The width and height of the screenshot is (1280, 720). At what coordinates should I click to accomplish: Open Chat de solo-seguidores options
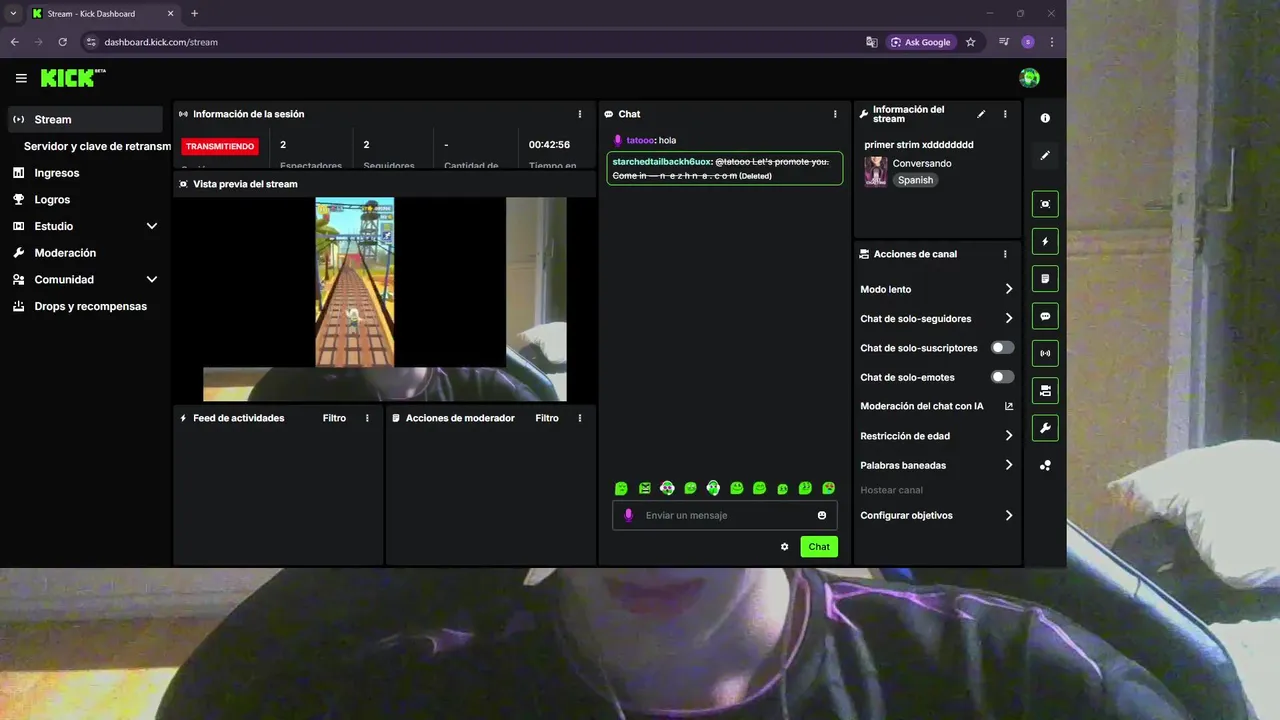click(x=937, y=319)
